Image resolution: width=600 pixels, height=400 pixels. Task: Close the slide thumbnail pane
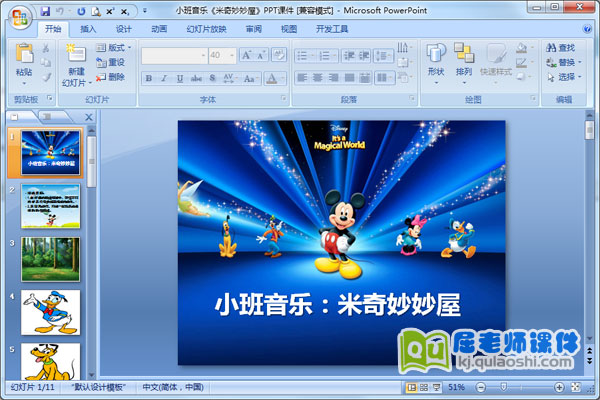point(89,117)
